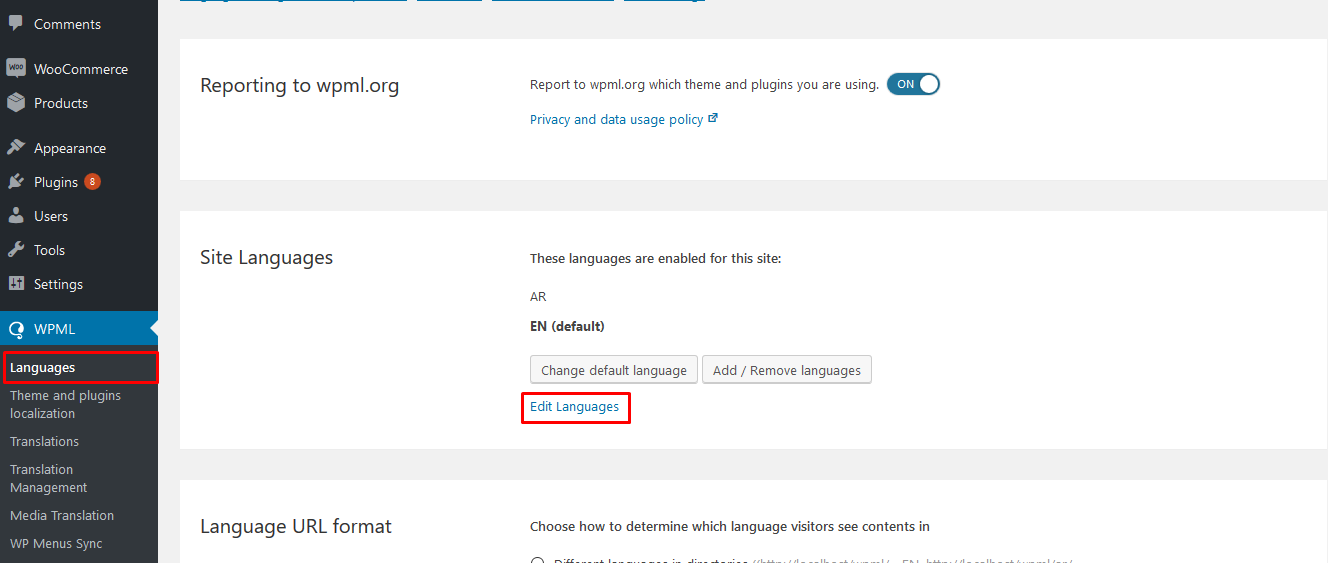Turn off reporting to wpml.org switch
The width and height of the screenshot is (1328, 563).
click(x=914, y=84)
